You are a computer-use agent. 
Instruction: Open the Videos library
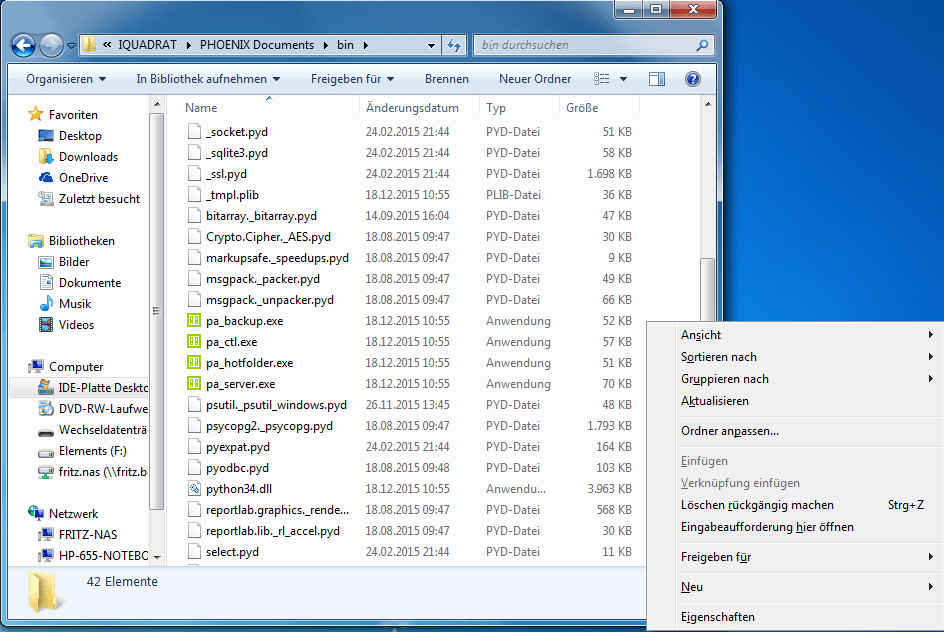pyautogui.click(x=76, y=325)
